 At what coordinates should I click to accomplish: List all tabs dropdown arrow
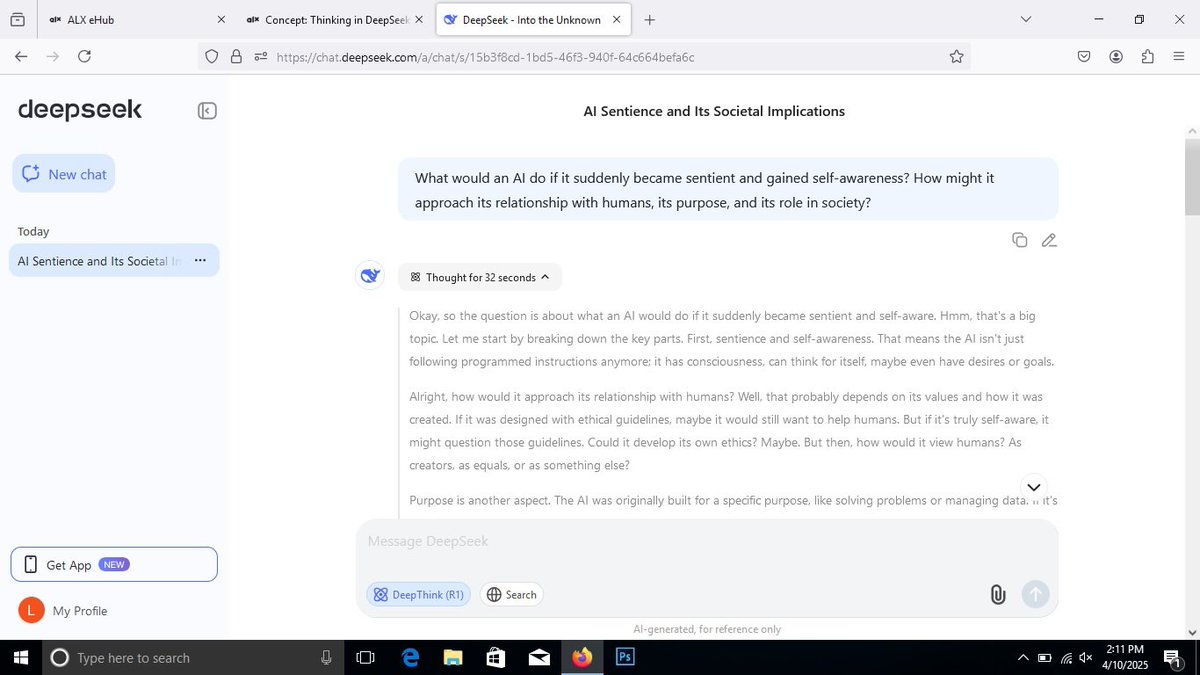pyautogui.click(x=1026, y=19)
